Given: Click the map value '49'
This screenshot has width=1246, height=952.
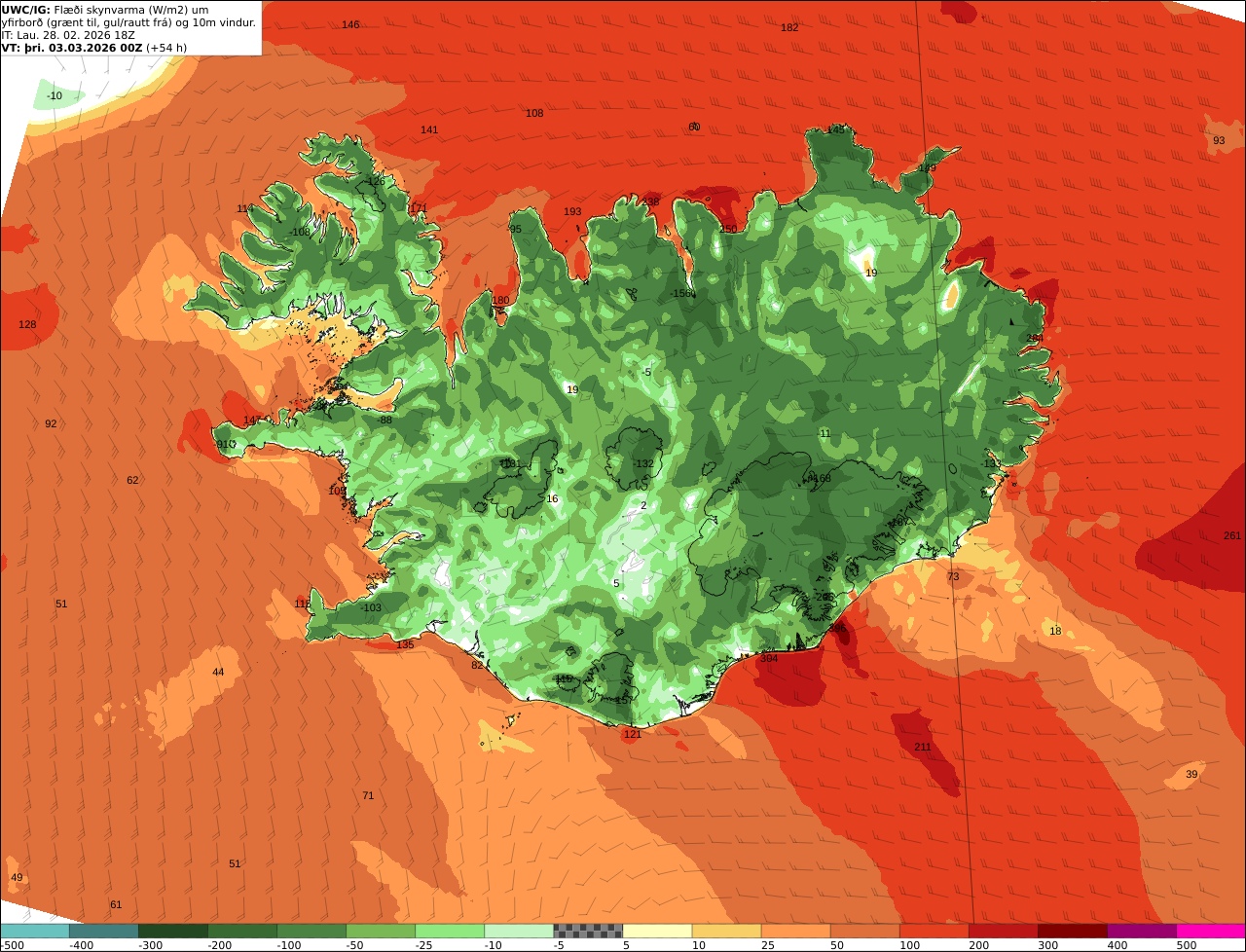Looking at the screenshot, I should pos(17,877).
